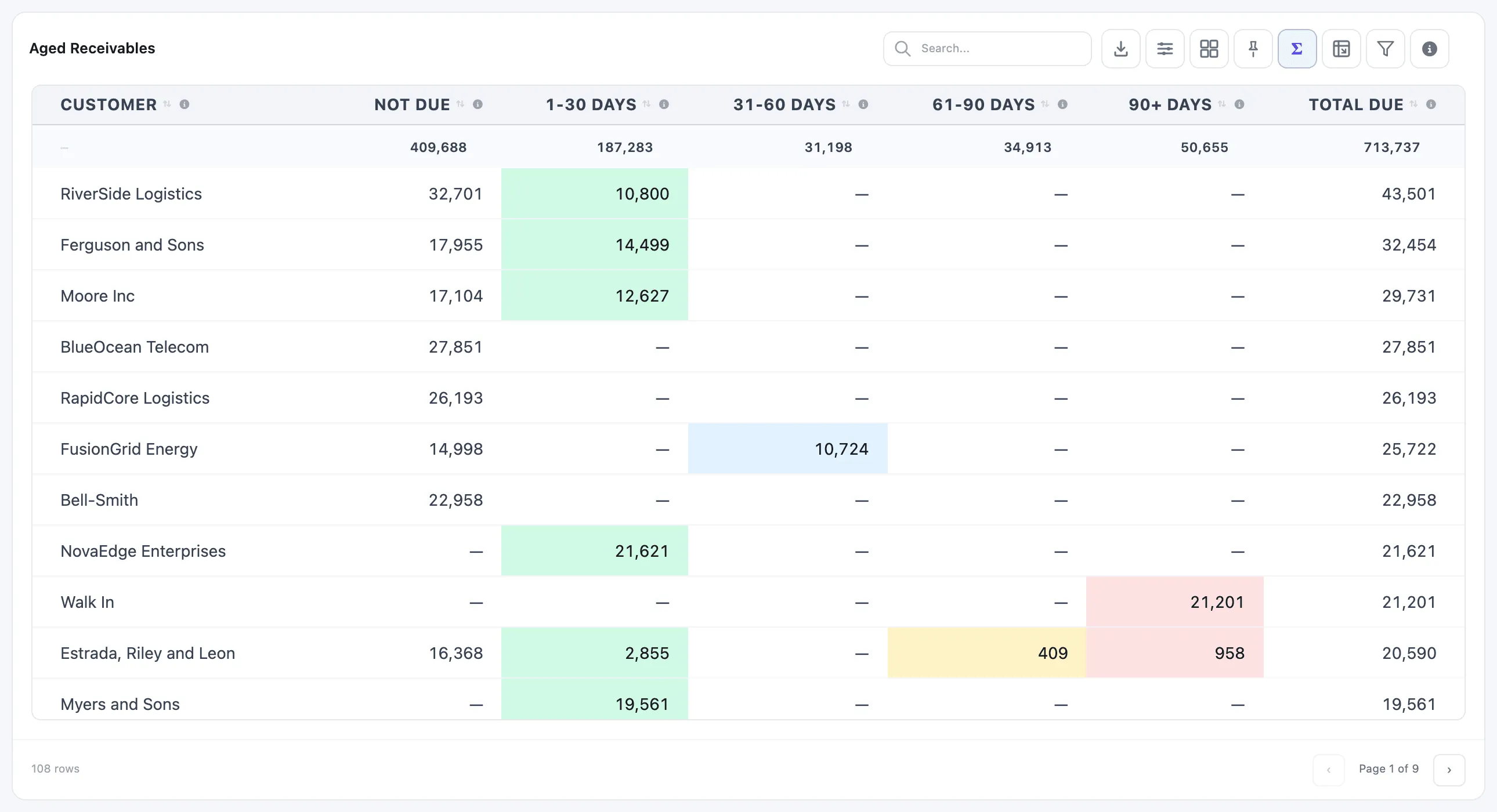The image size is (1497, 812).
Task: Click the download export icon
Action: 1120,49
